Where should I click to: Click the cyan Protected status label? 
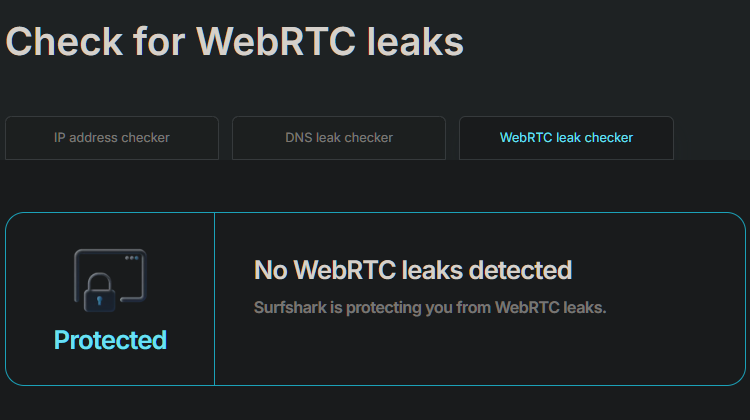pyautogui.click(x=110, y=340)
